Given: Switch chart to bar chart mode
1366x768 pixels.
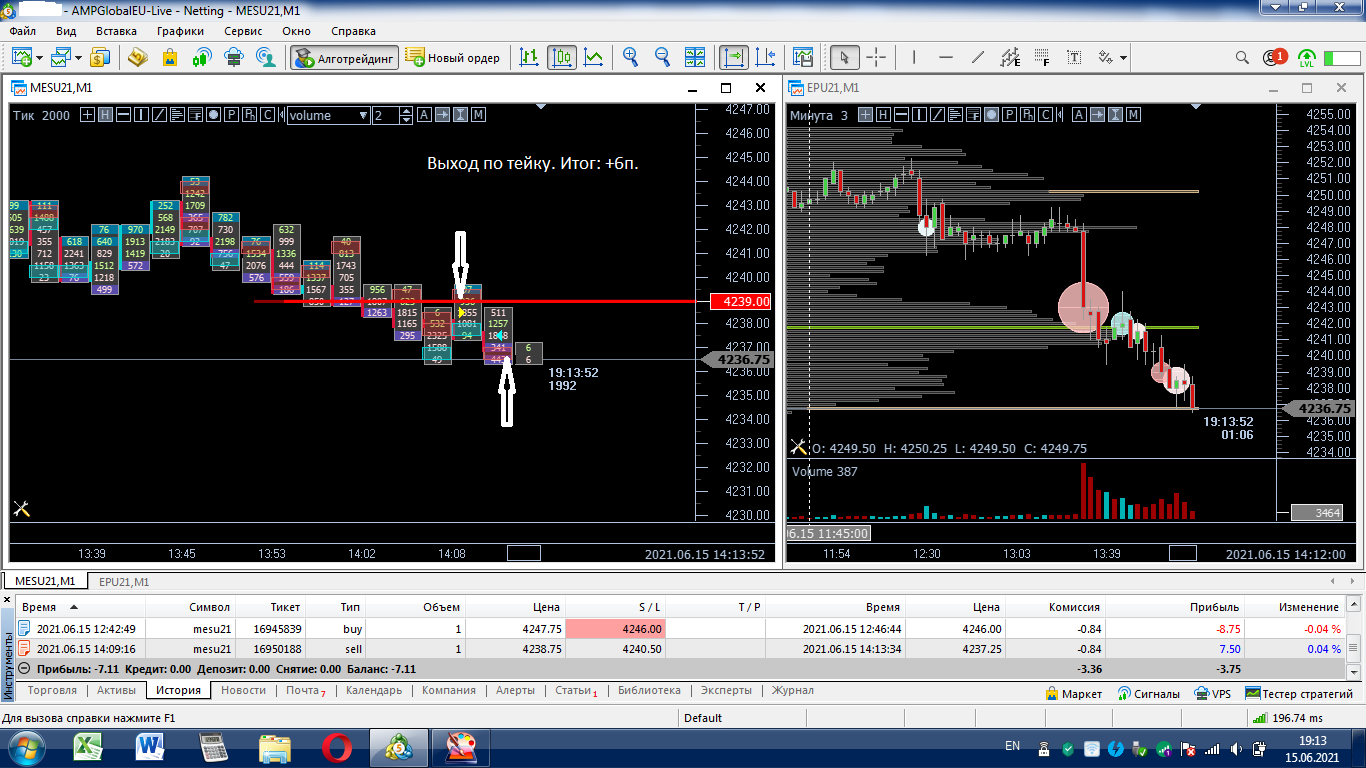Looking at the screenshot, I should pyautogui.click(x=529, y=57).
